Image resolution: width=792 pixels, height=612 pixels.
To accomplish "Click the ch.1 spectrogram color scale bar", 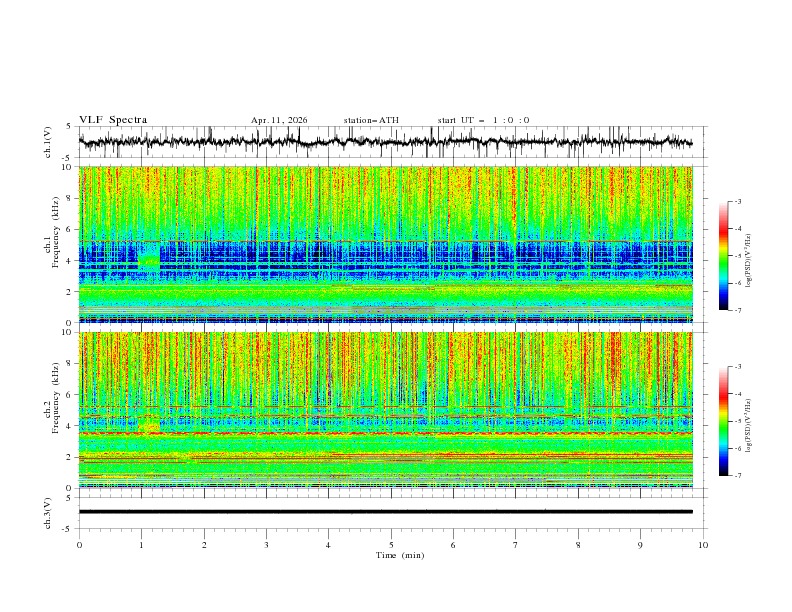I will pyautogui.click(x=723, y=256).
